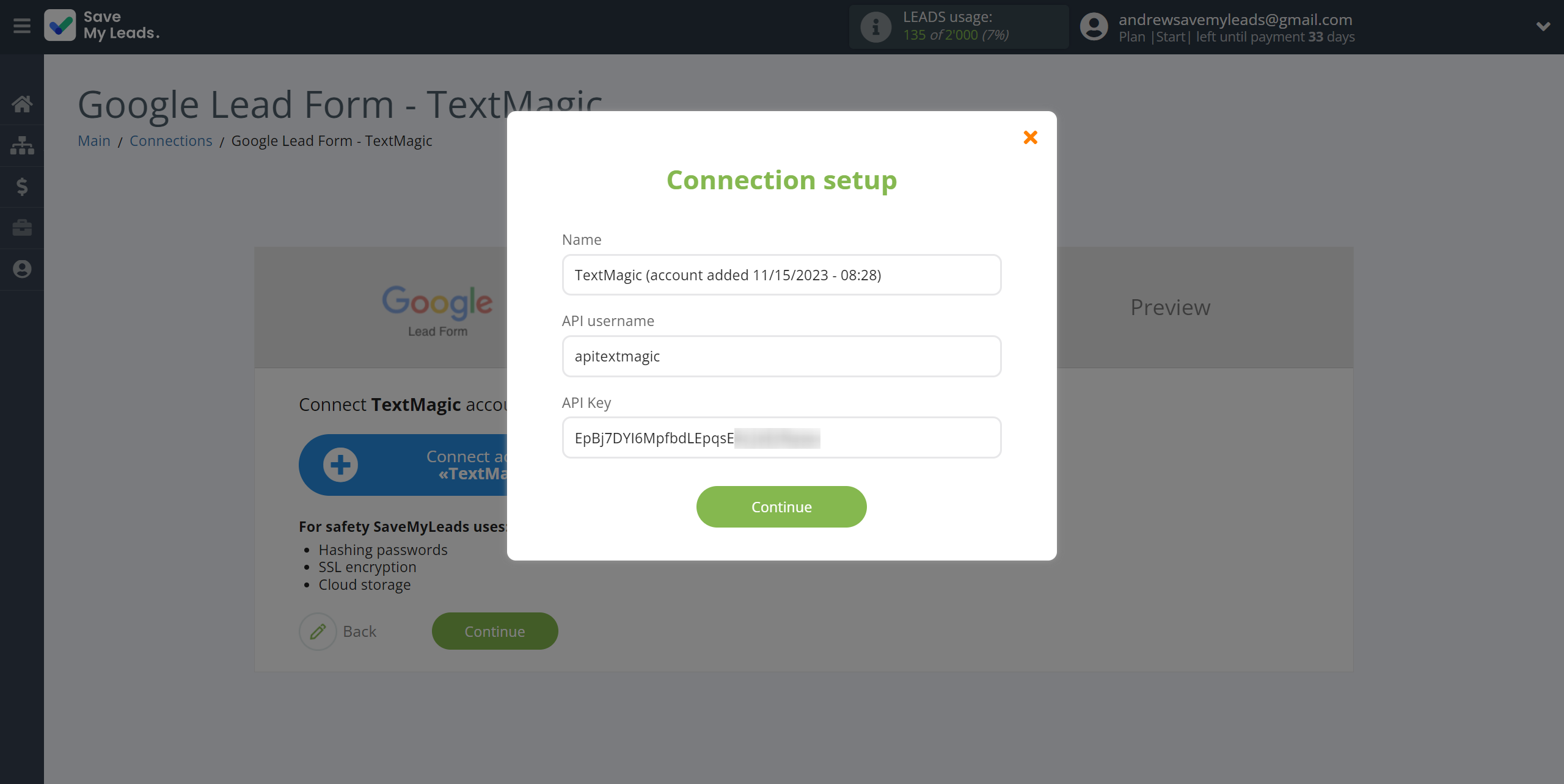Image resolution: width=1564 pixels, height=784 pixels.
Task: Click the LEADS usage 135 of 2'000 text
Action: pyautogui.click(x=956, y=35)
